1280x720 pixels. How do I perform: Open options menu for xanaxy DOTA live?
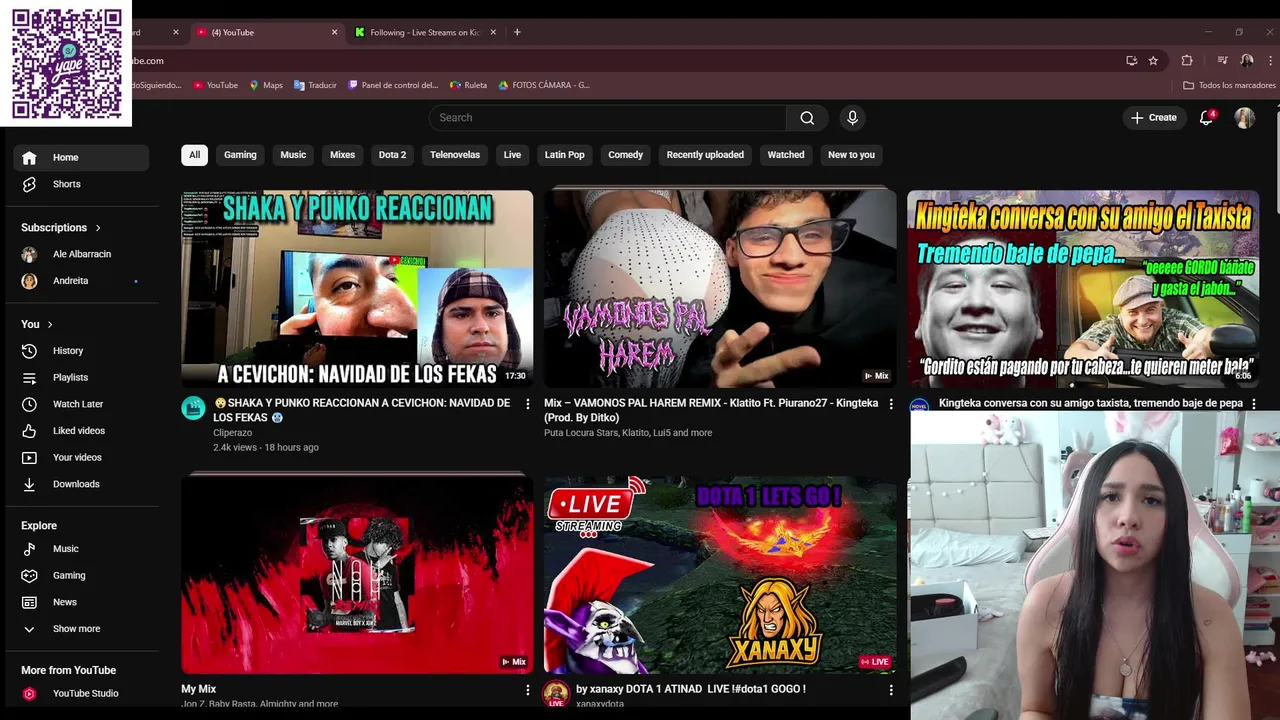(x=891, y=690)
